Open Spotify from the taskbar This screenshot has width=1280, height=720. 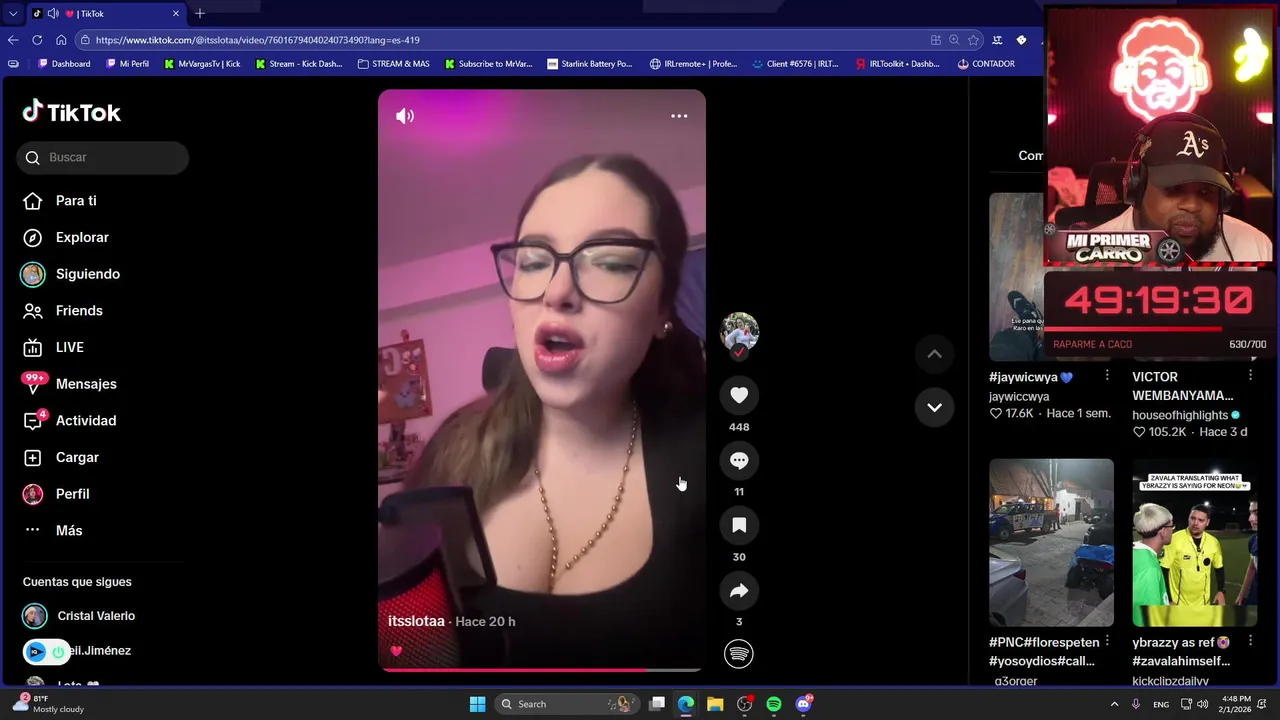(774, 704)
